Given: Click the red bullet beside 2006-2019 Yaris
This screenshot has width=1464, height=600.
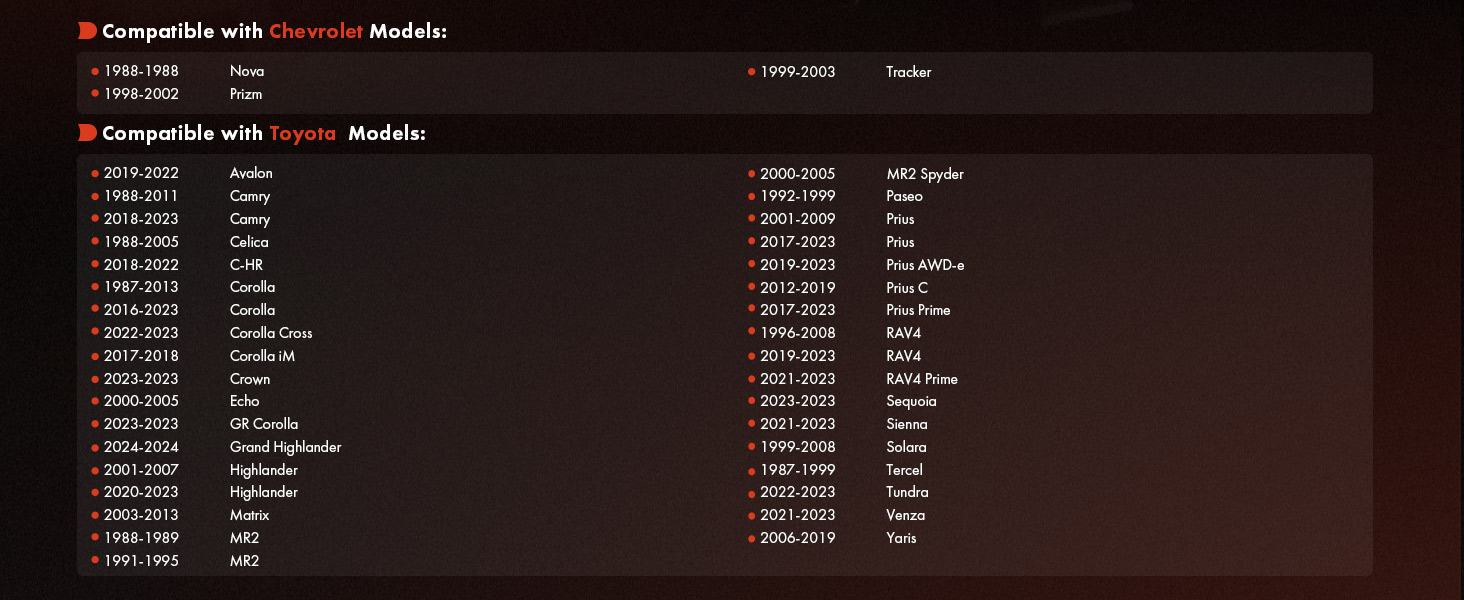Looking at the screenshot, I should (x=752, y=539).
